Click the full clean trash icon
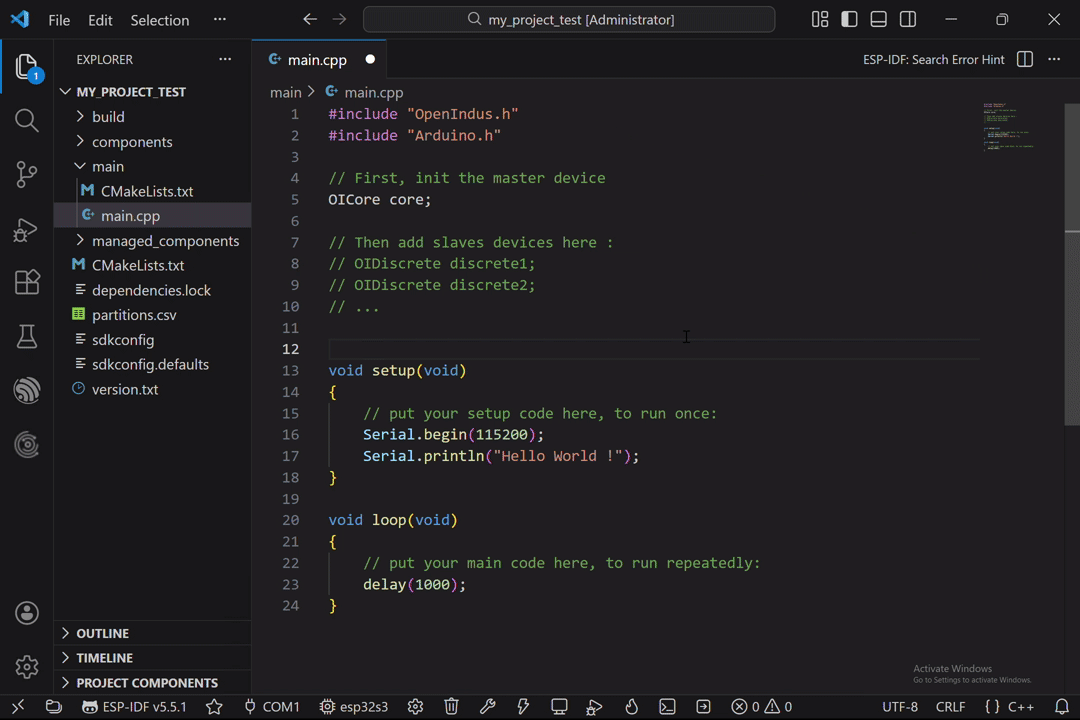The height and width of the screenshot is (720, 1080). [451, 706]
